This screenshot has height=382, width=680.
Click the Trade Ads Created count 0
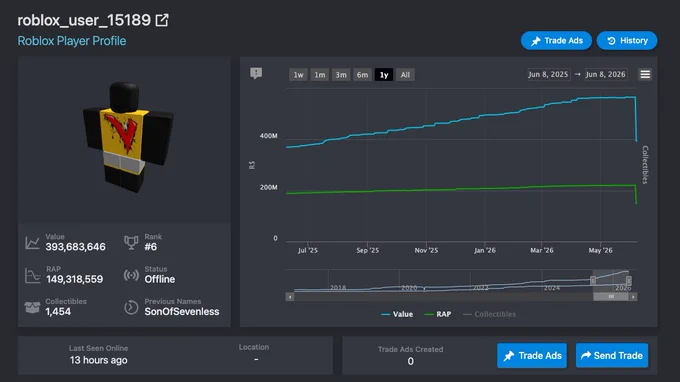(410, 361)
